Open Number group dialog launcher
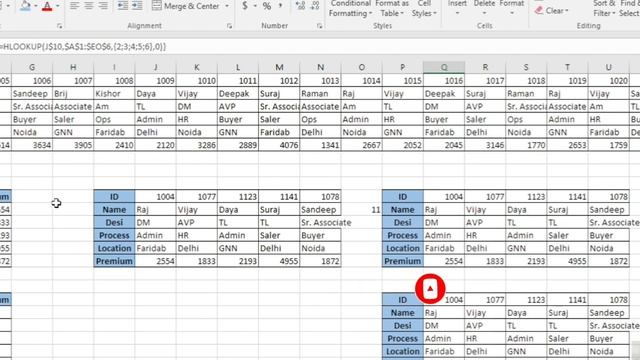This screenshot has width=640, height=360. pos(319,26)
